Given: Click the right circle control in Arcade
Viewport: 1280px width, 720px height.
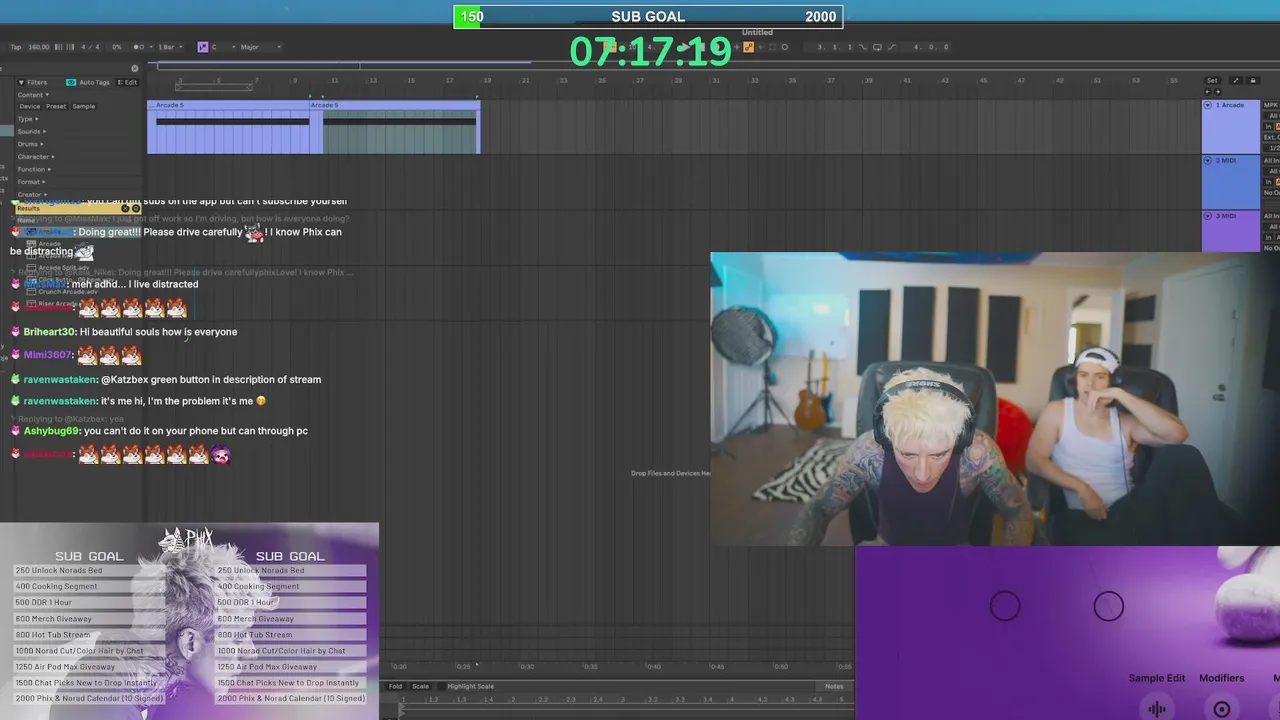Looking at the screenshot, I should [1108, 606].
